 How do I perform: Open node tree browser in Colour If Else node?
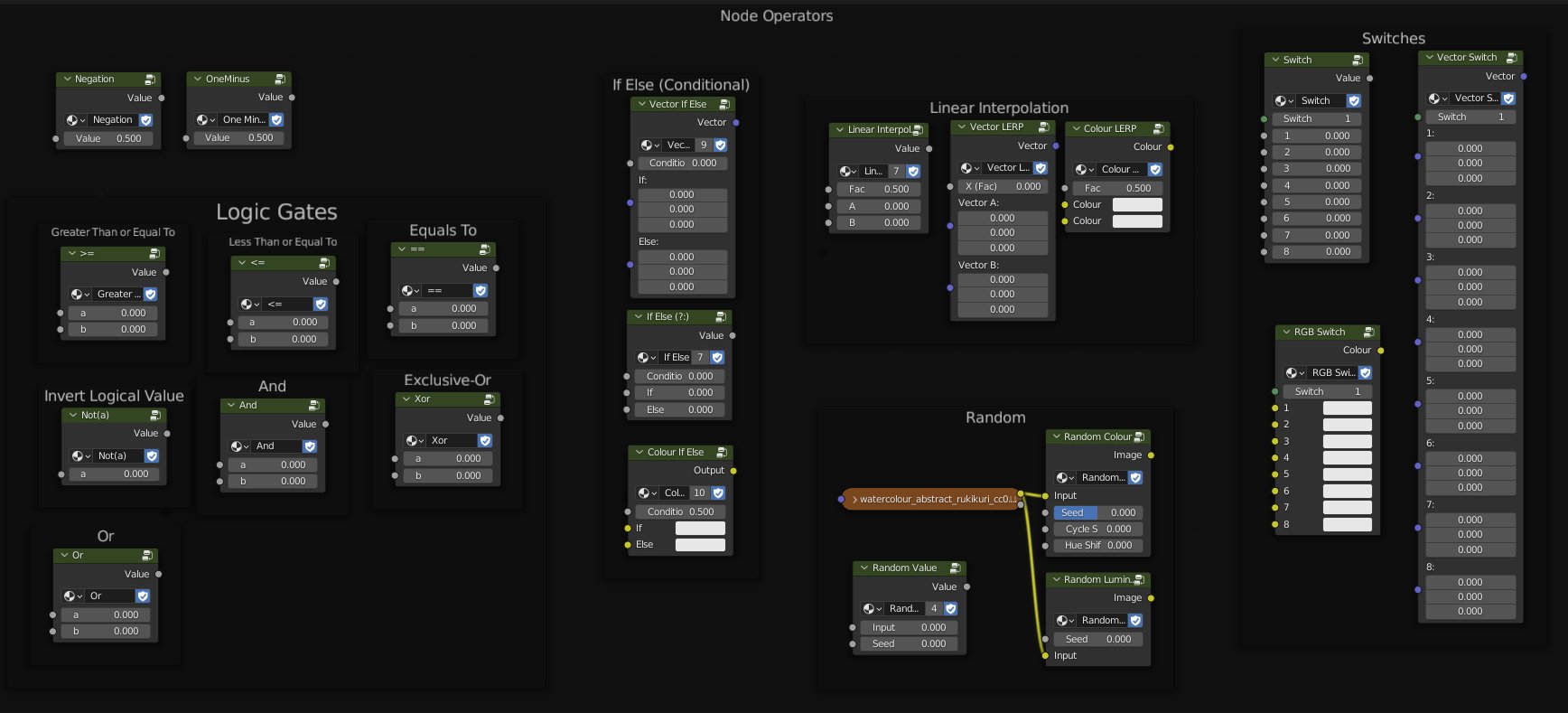pos(648,493)
